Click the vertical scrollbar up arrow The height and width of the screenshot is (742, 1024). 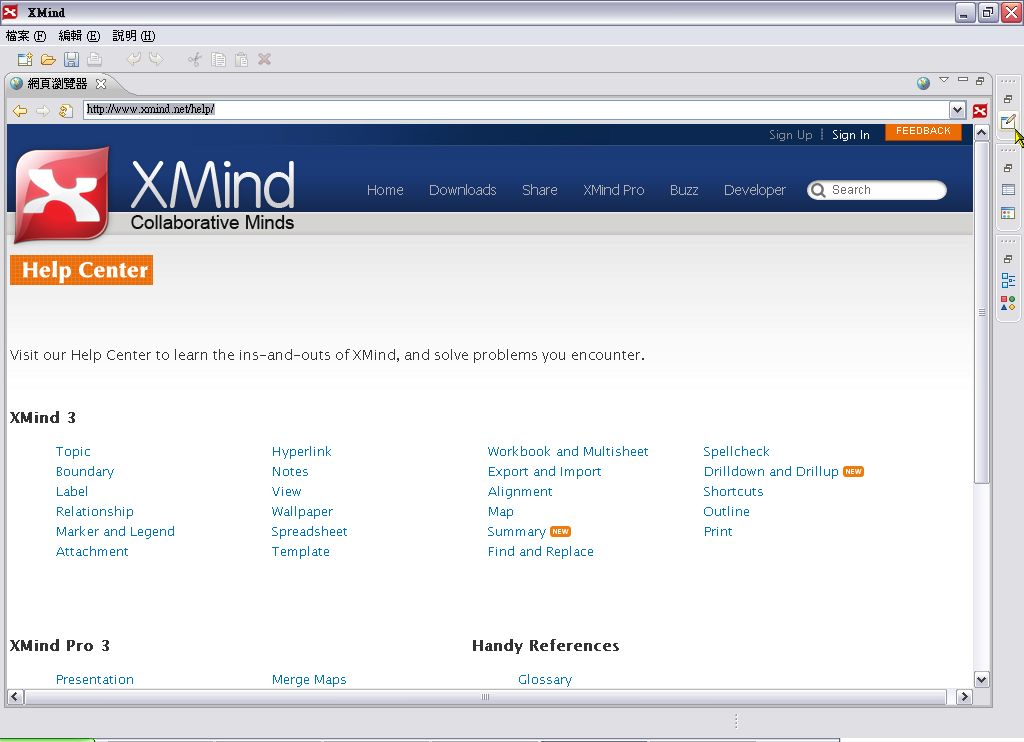coord(981,133)
